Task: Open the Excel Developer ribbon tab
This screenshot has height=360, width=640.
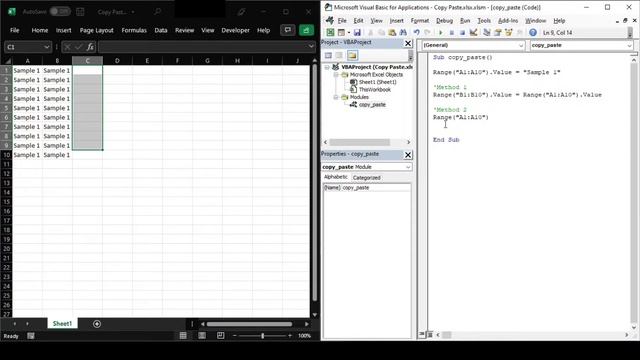Action: pyautogui.click(x=236, y=30)
